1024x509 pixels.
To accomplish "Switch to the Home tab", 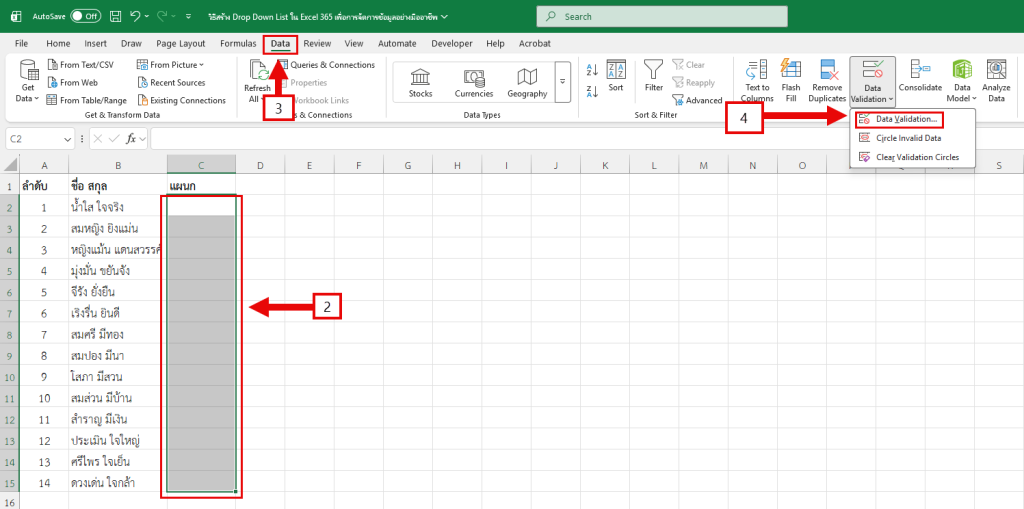I will pyautogui.click(x=58, y=44).
